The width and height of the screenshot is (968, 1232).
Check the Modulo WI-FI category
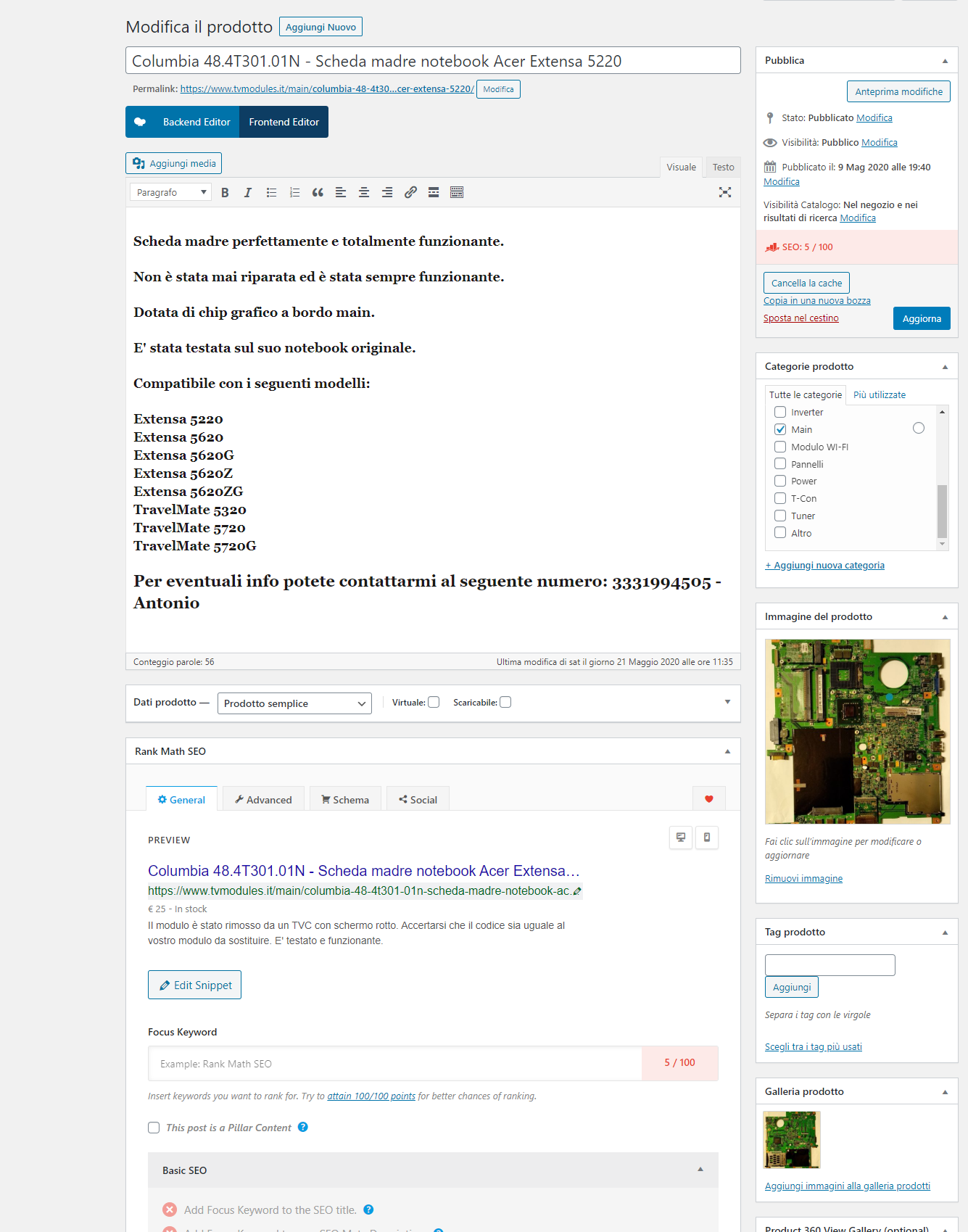click(x=780, y=447)
